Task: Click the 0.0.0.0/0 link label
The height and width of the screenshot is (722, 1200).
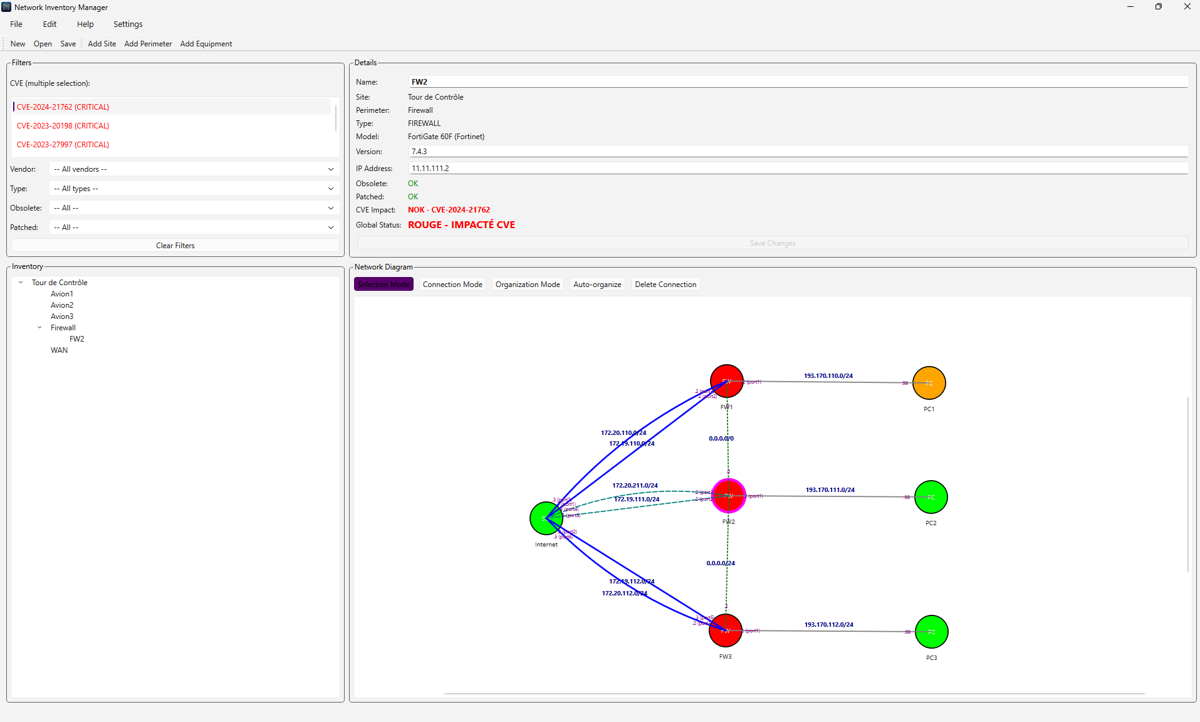Action: click(721, 438)
